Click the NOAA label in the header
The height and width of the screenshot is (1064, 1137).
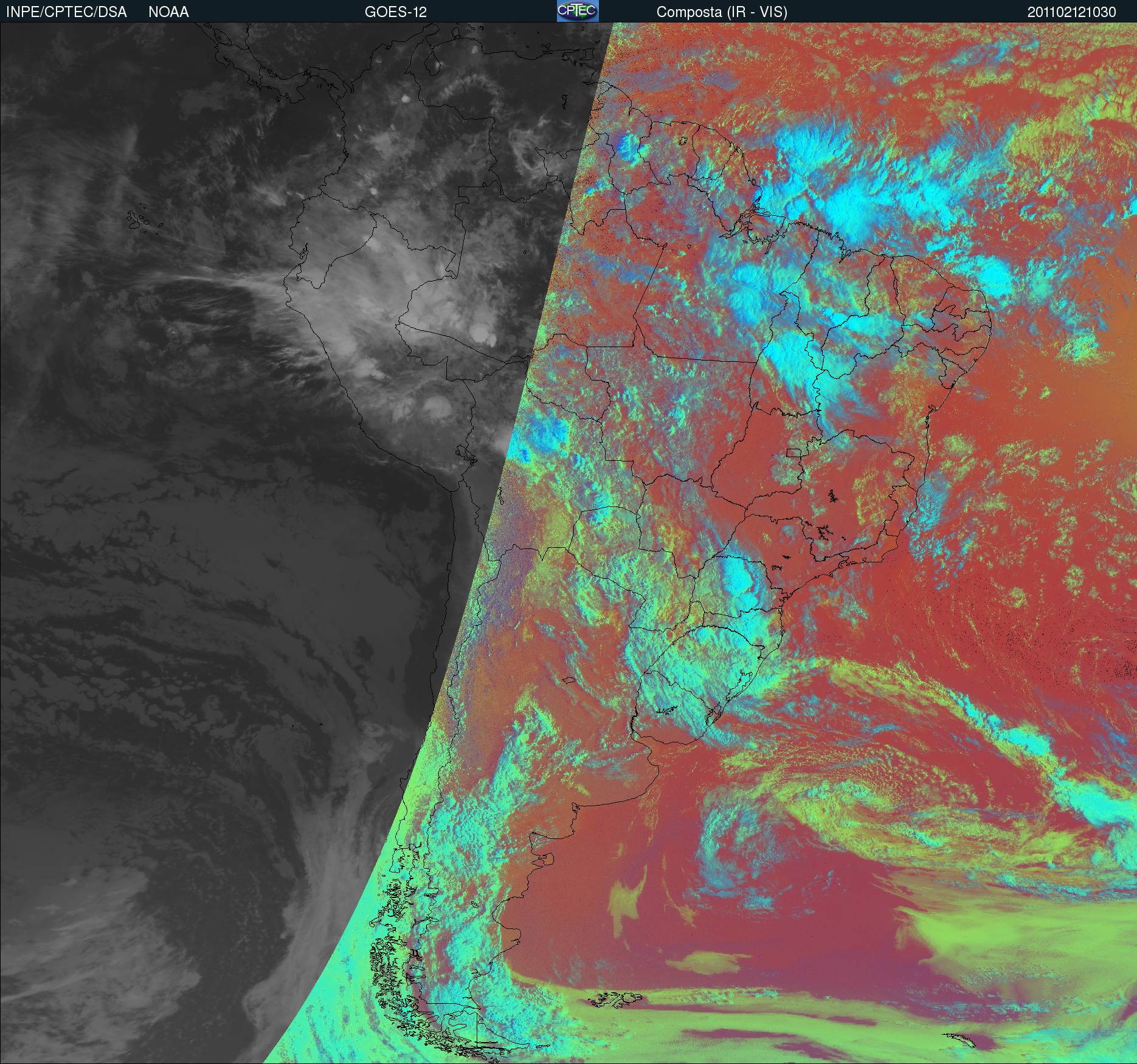(x=168, y=12)
